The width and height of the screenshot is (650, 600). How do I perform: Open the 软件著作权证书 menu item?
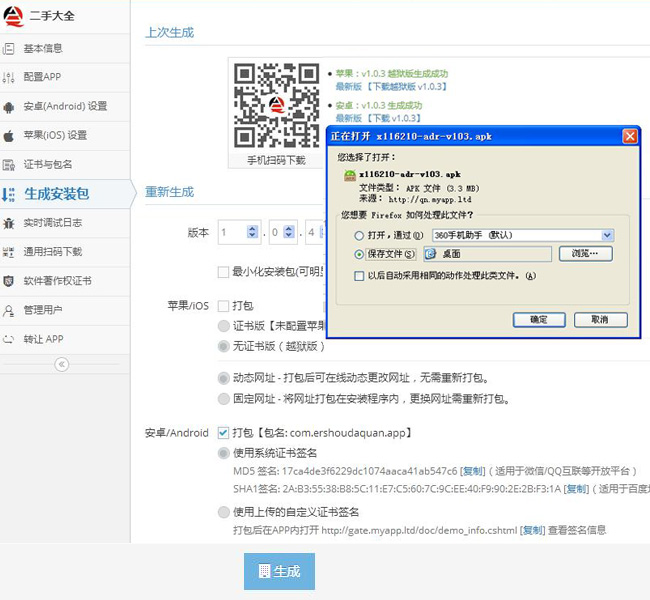[65, 281]
